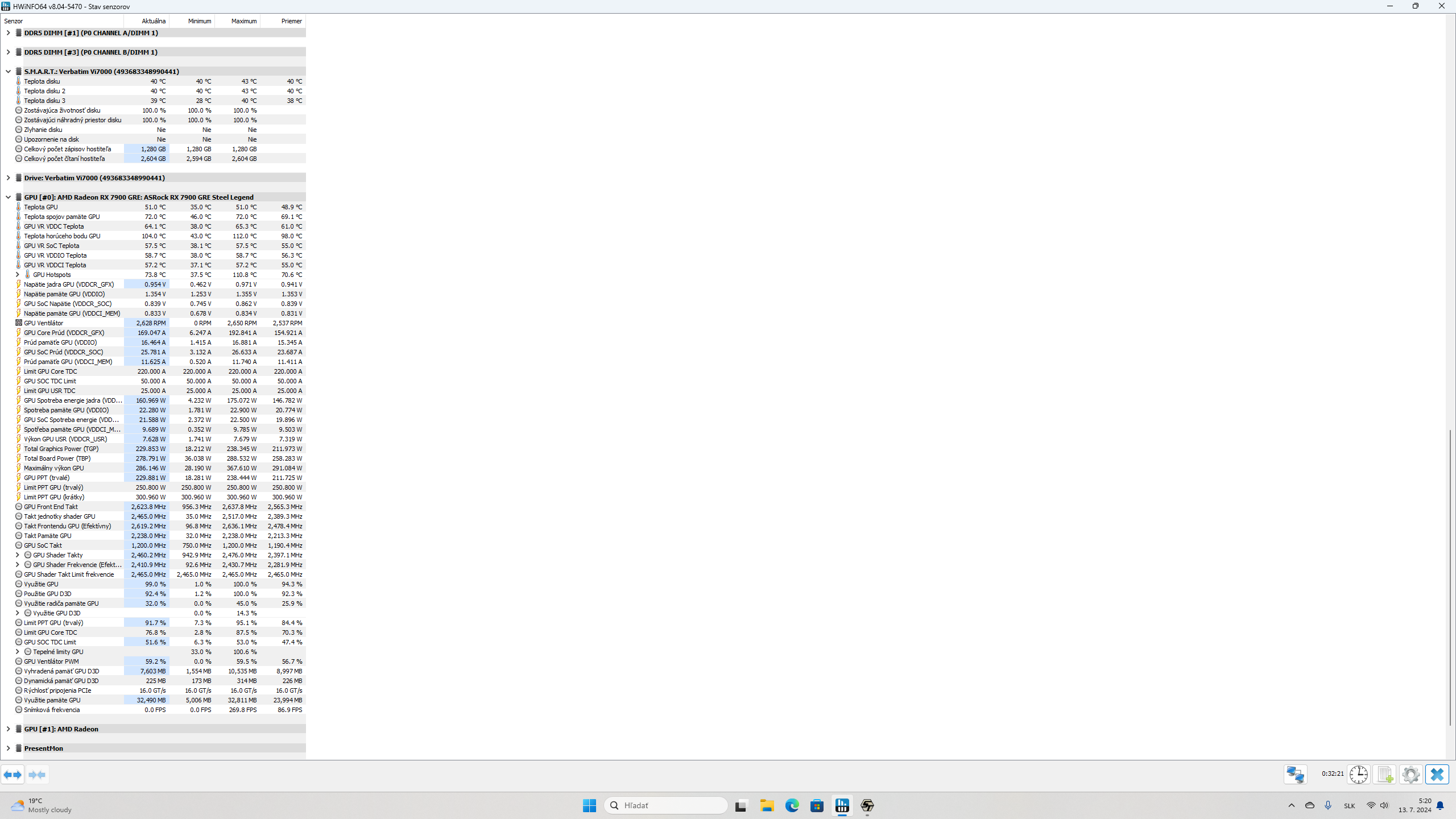Start logging with the sheet-plus icon
The width and height of the screenshot is (1456, 819).
click(x=1385, y=775)
